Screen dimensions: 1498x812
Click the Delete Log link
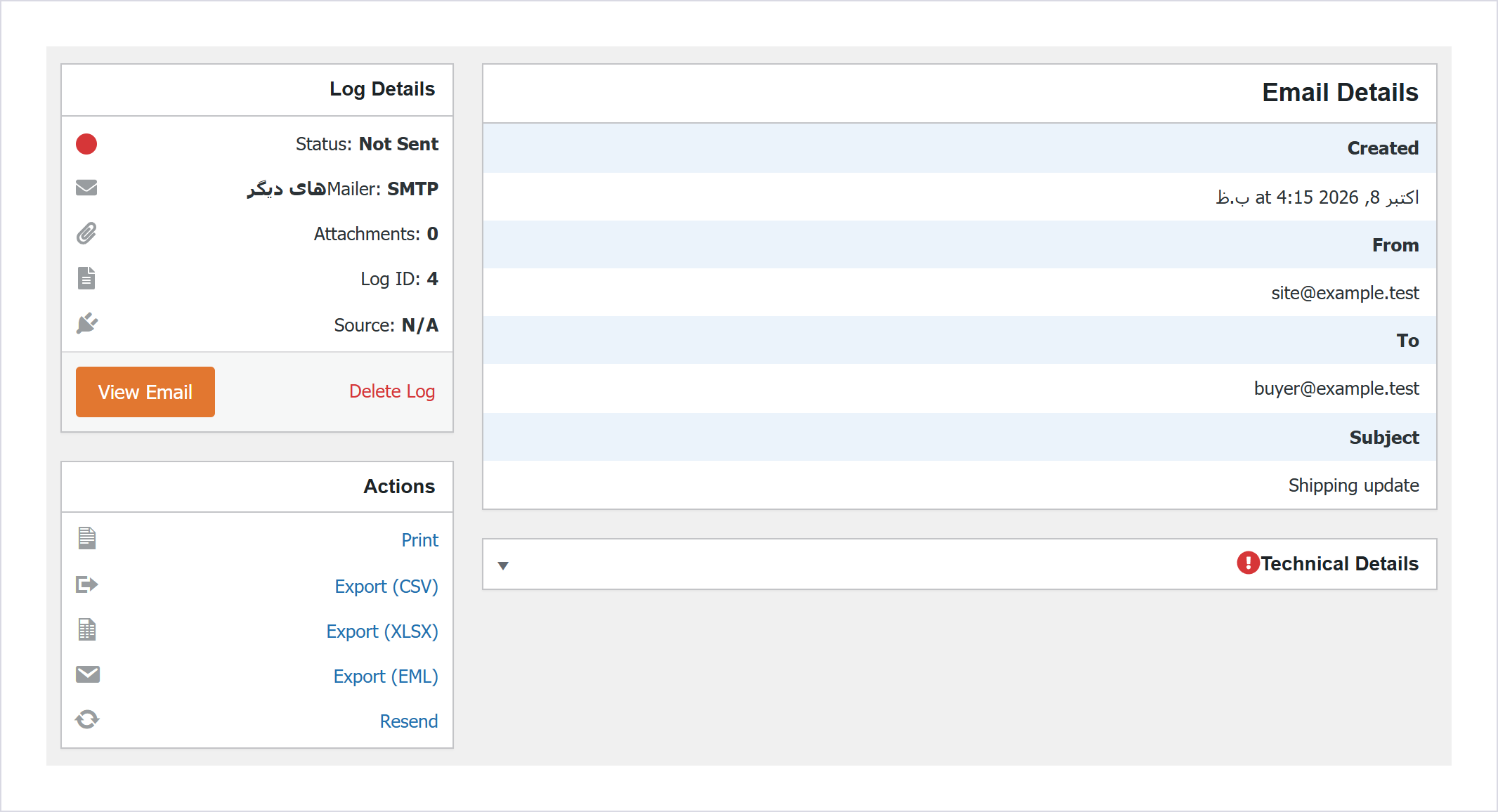pyautogui.click(x=392, y=391)
